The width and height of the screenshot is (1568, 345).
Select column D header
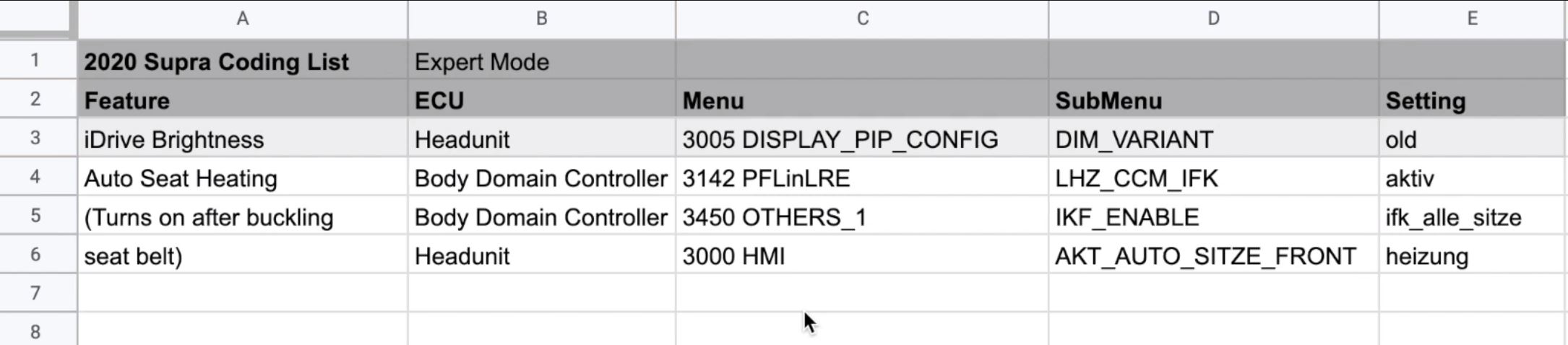coord(1214,19)
